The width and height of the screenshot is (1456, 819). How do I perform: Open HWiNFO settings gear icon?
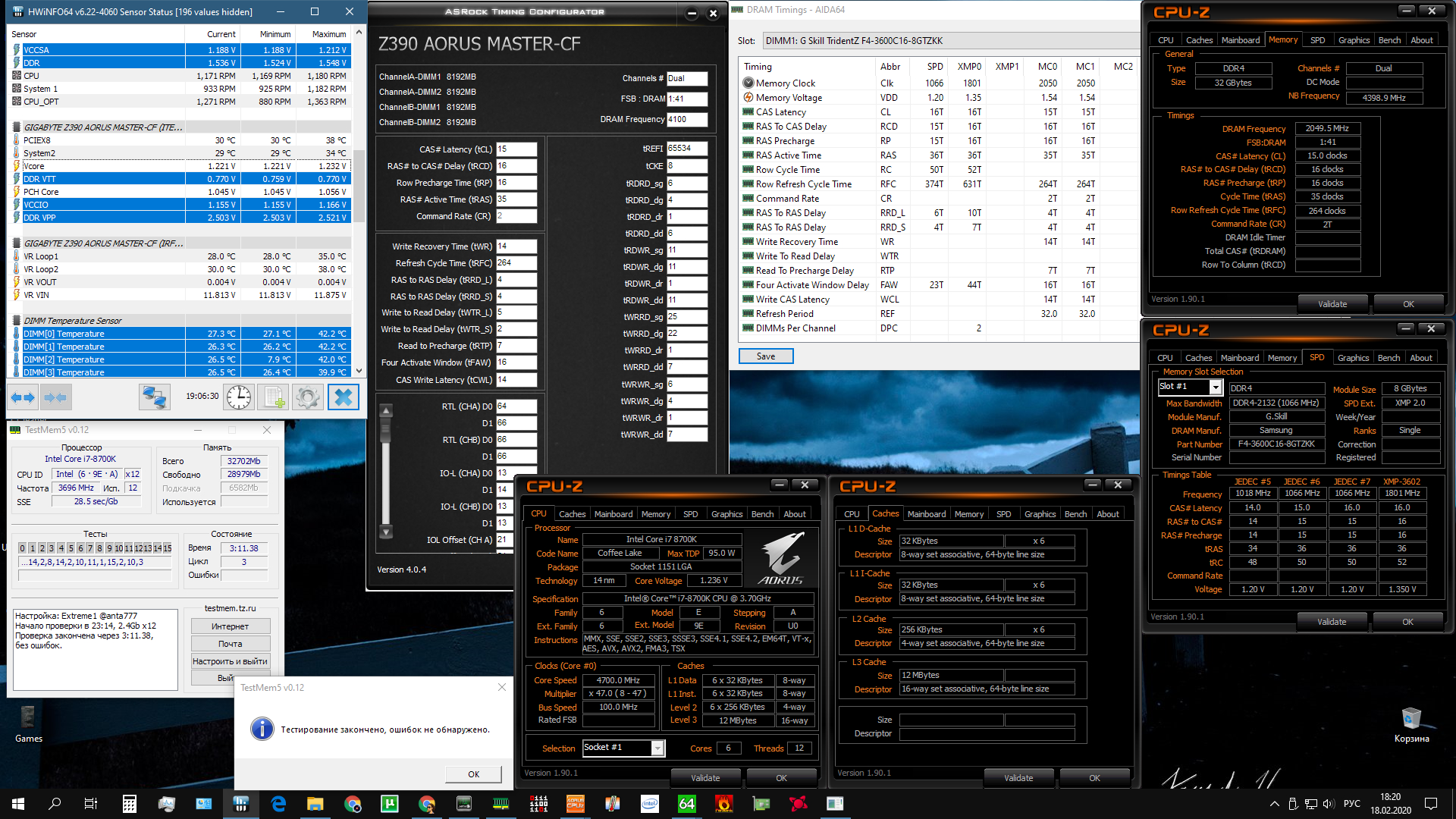point(308,397)
